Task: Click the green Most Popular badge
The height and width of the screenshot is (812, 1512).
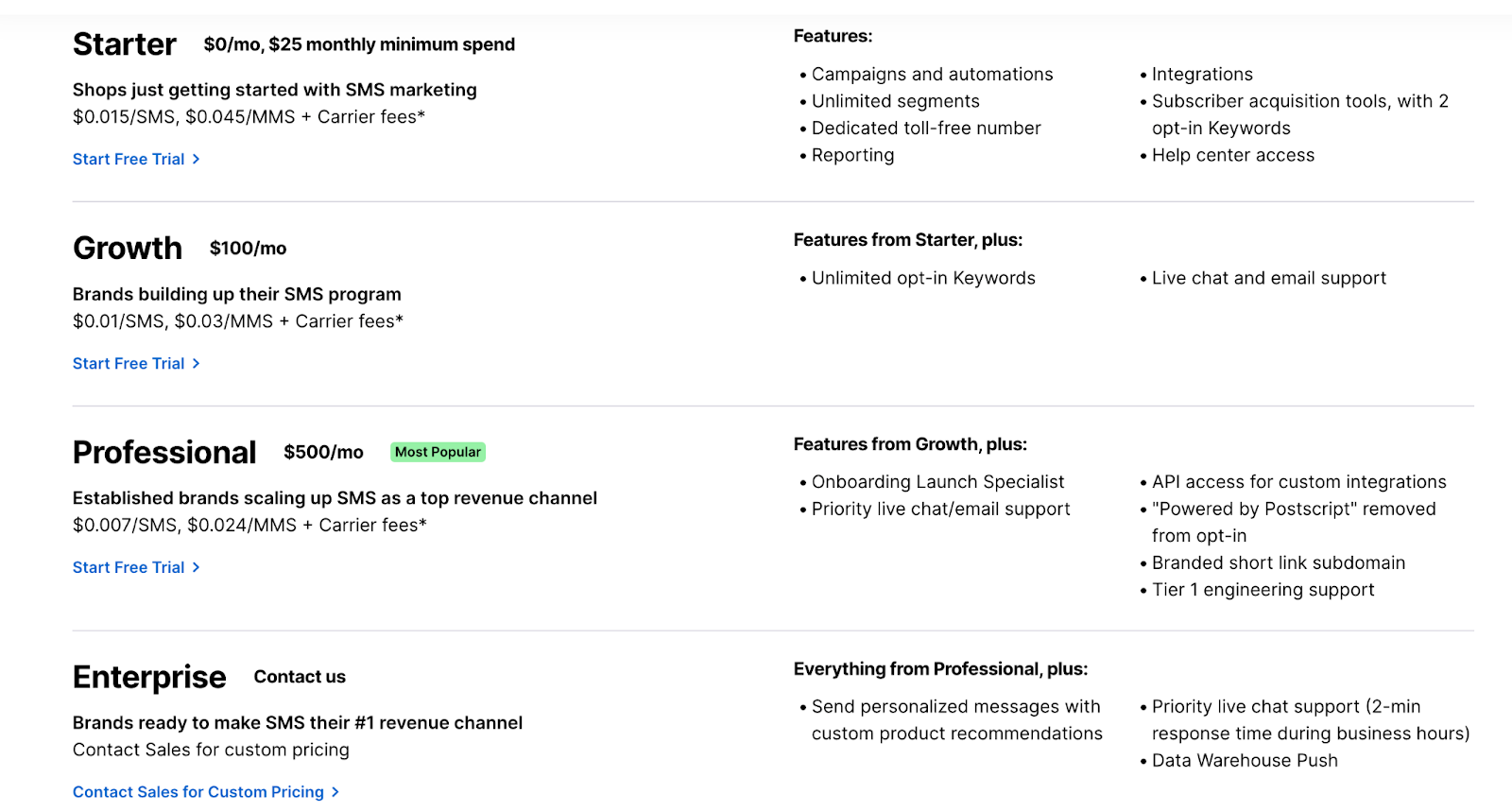Action: tap(438, 452)
